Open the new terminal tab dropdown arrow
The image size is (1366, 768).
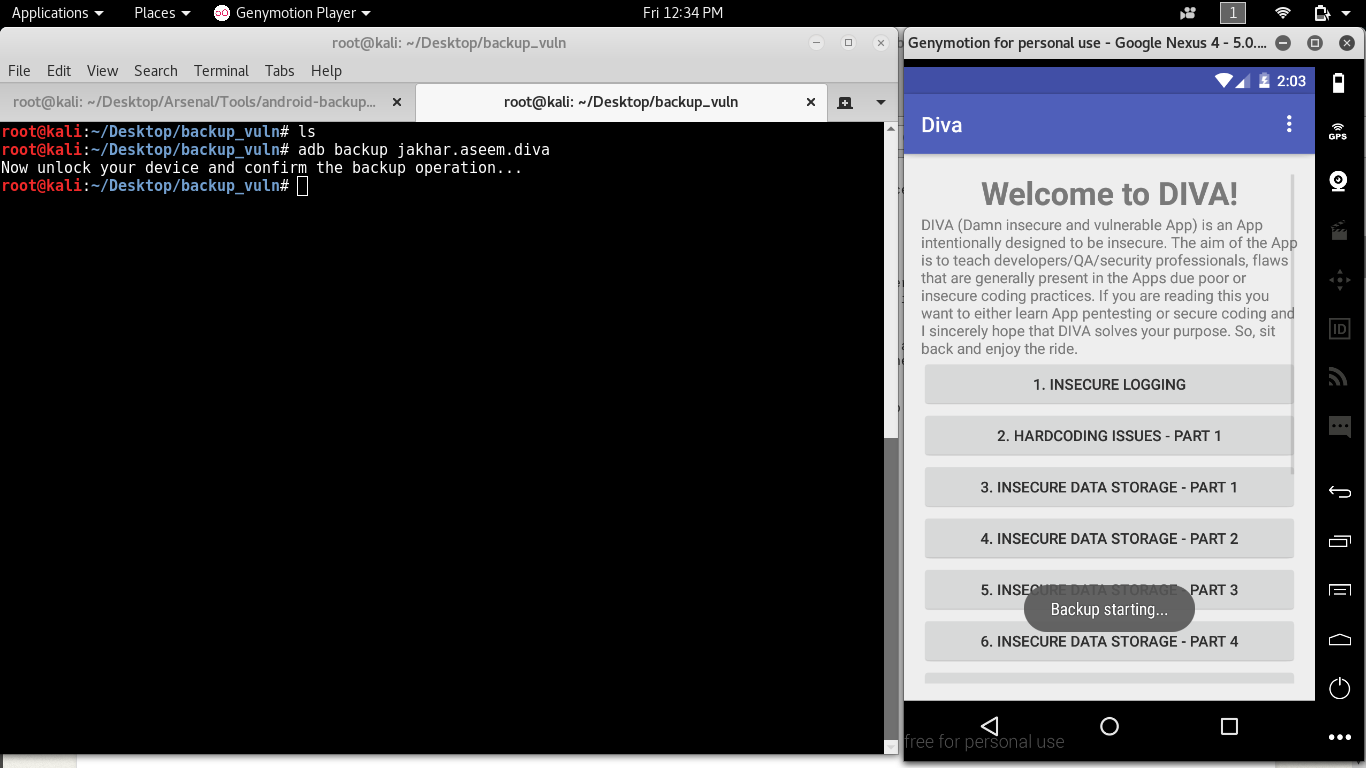coord(878,102)
